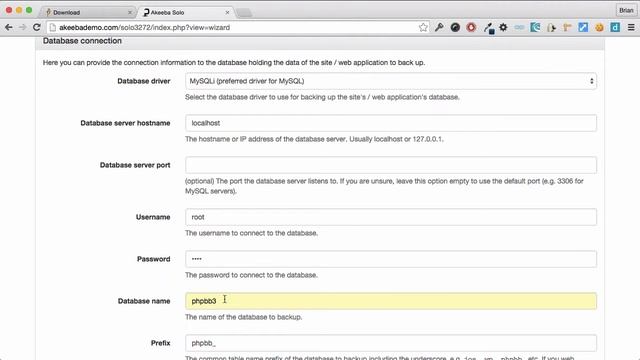Click the Database server hostname field
The height and width of the screenshot is (360, 640).
(x=391, y=123)
